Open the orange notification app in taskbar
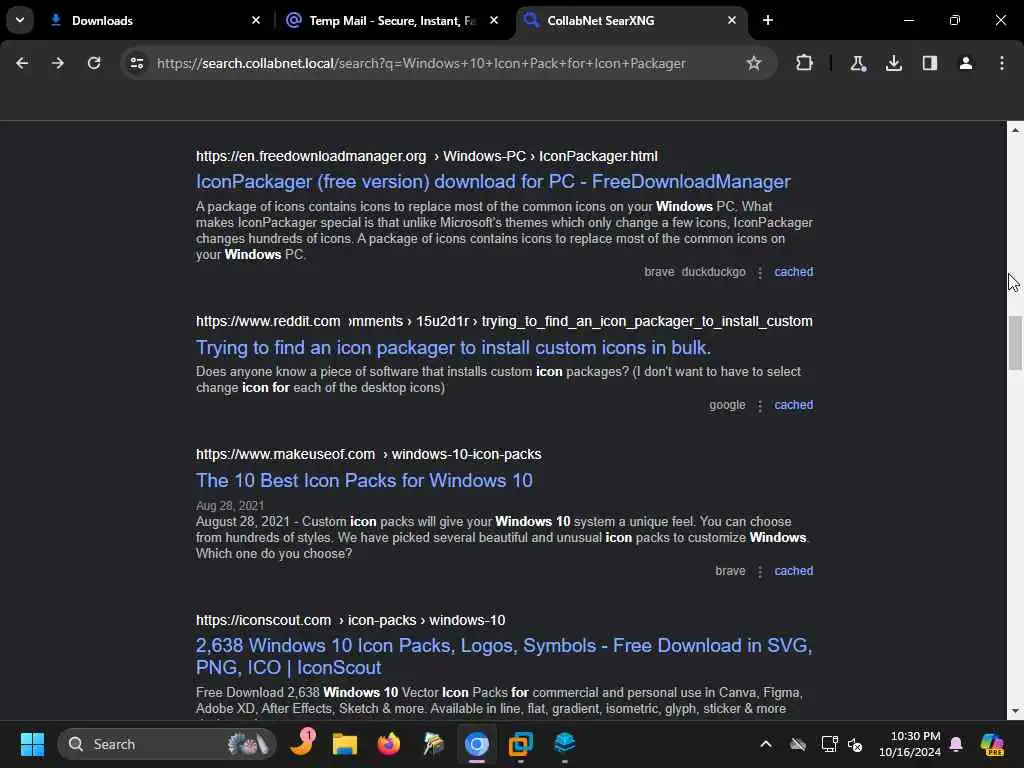The width and height of the screenshot is (1024, 768). click(303, 743)
